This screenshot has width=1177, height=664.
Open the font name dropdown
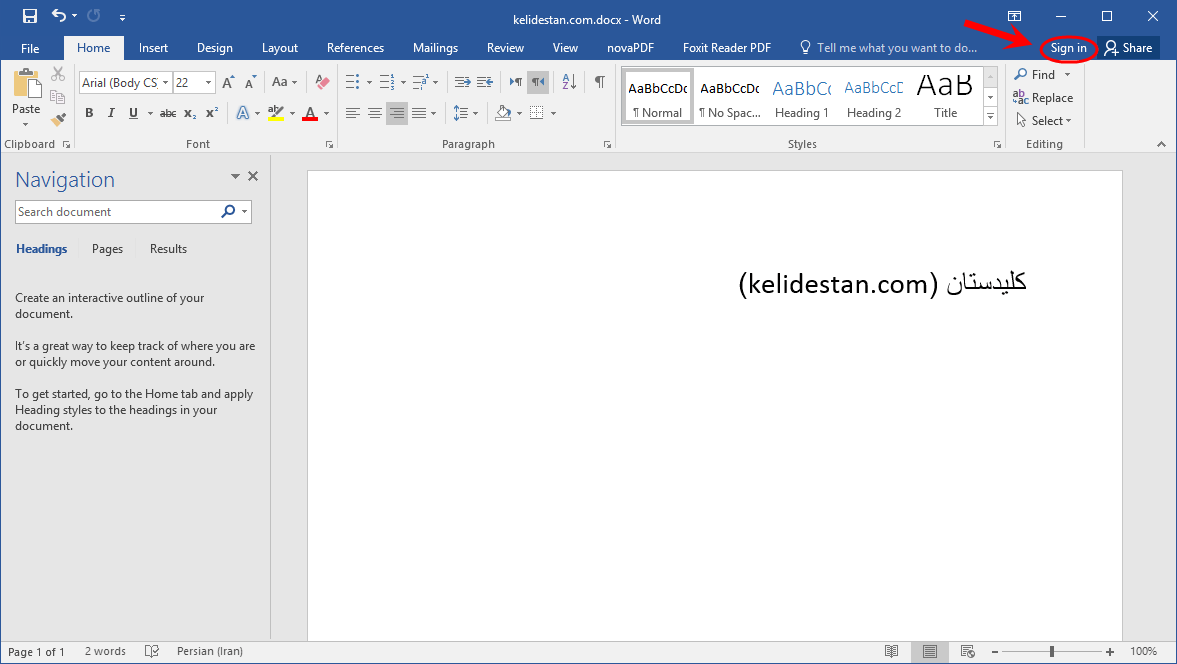pyautogui.click(x=165, y=83)
